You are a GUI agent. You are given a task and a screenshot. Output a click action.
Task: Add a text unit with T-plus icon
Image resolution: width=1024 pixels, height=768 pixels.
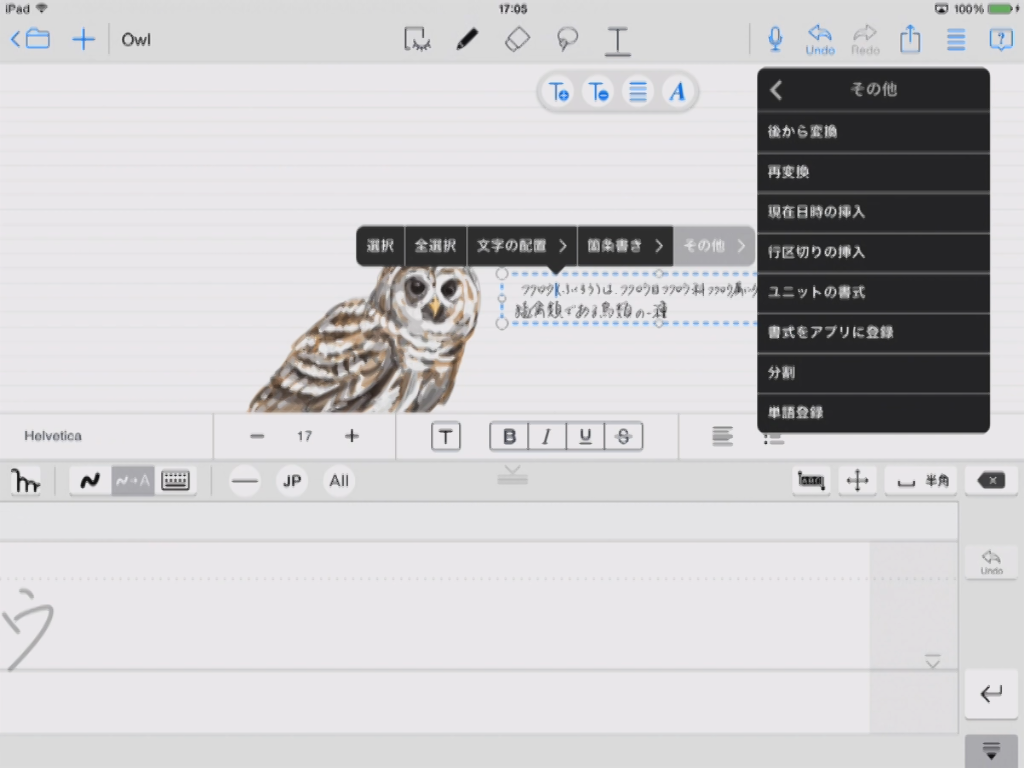click(559, 92)
